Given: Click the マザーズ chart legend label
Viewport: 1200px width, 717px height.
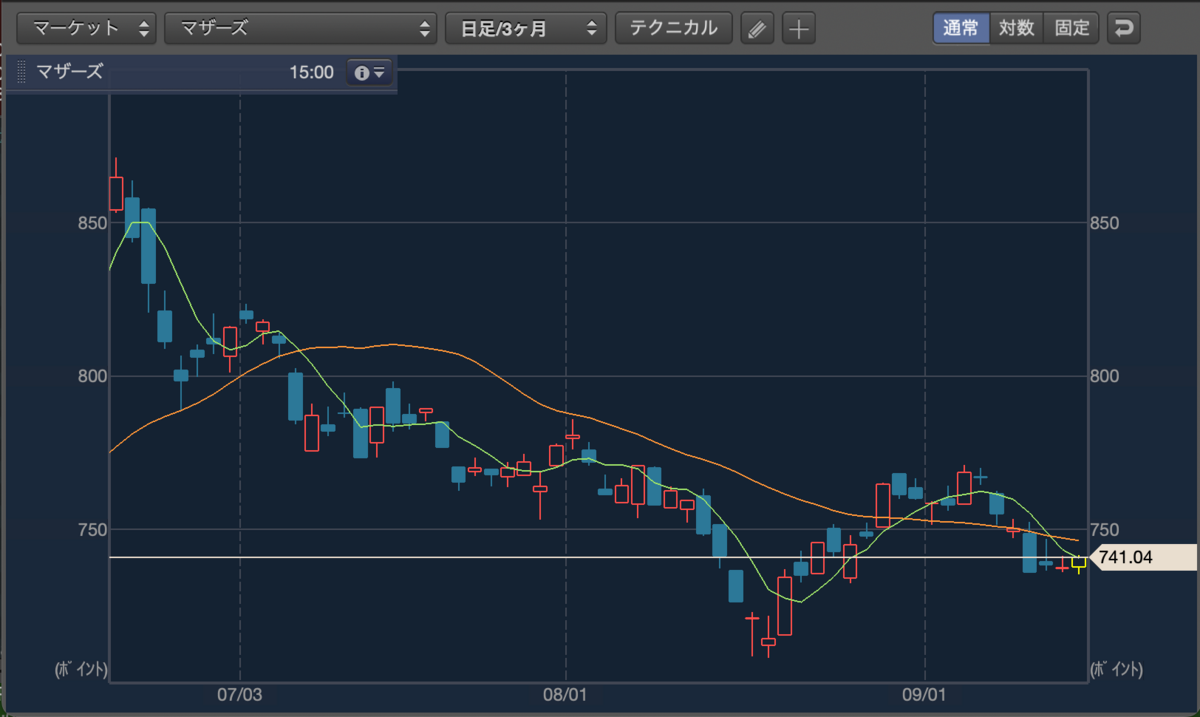Looking at the screenshot, I should [70, 73].
